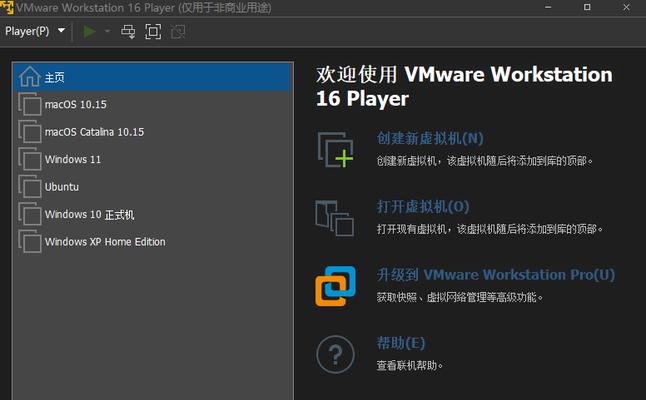Image resolution: width=646 pixels, height=400 pixels.
Task: Expand the Player(P) dropdown arrow
Action: tap(61, 30)
